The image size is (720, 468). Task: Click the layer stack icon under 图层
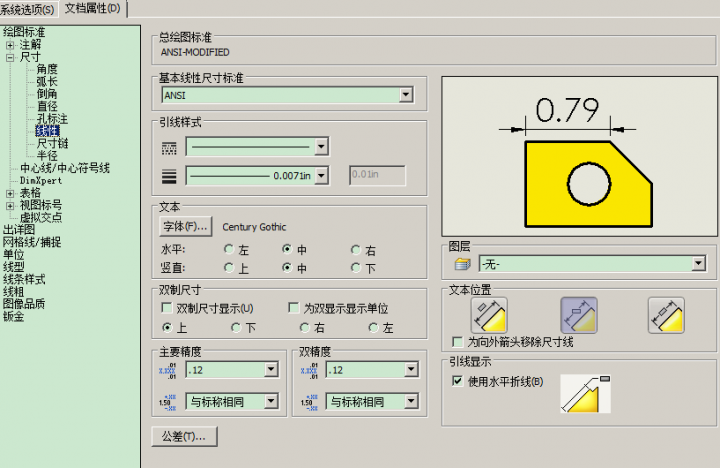(x=462, y=263)
